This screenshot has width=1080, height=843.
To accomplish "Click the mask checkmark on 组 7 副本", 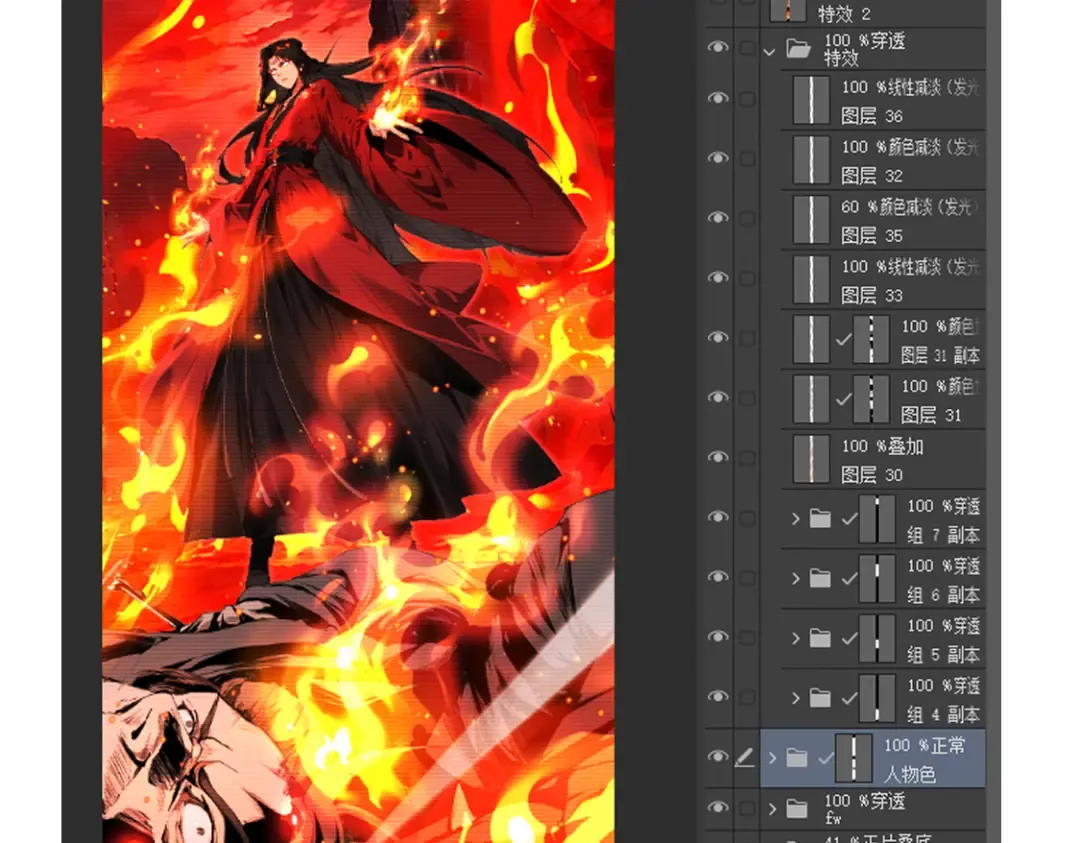I will (849, 519).
